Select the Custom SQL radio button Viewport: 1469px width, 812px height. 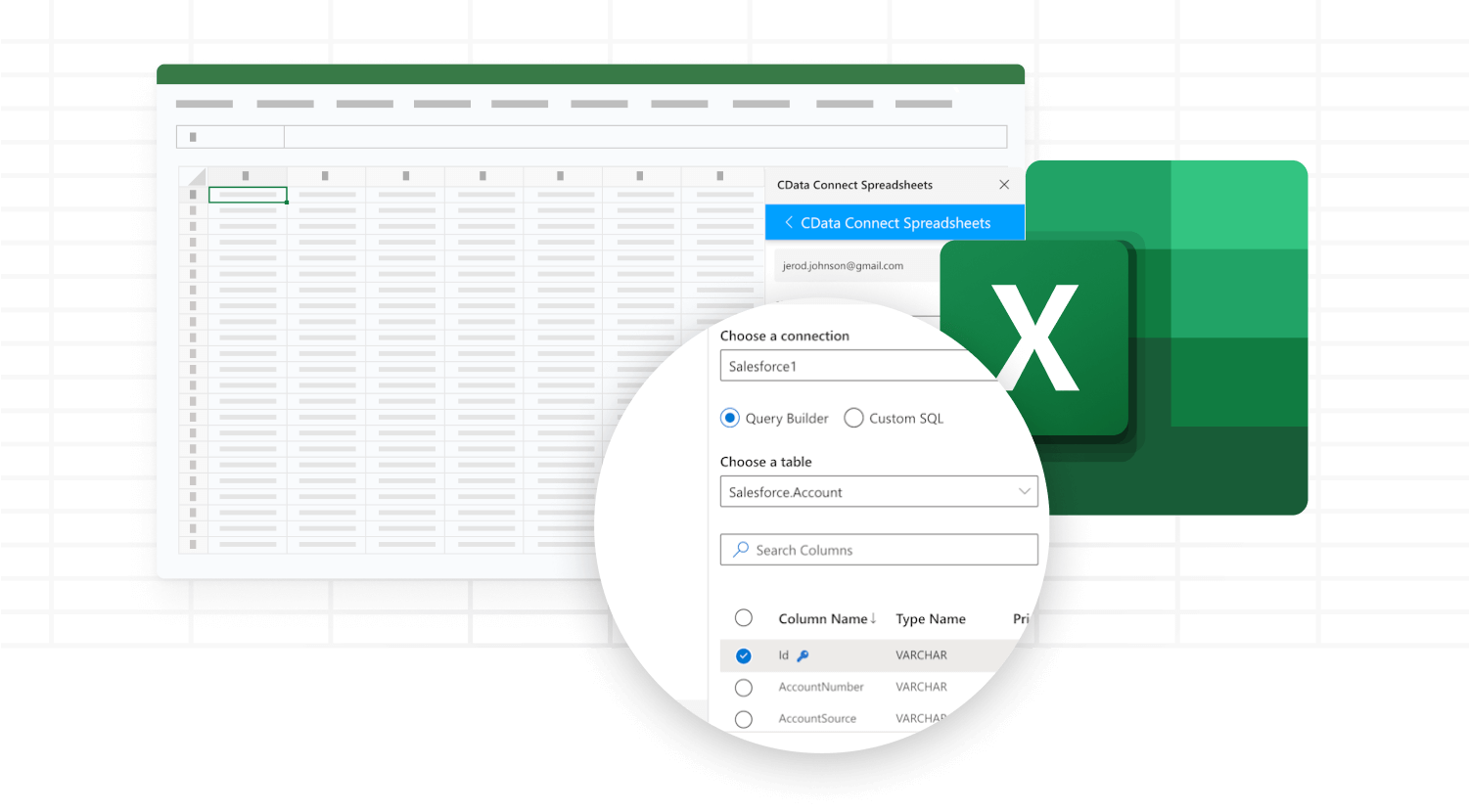click(853, 418)
